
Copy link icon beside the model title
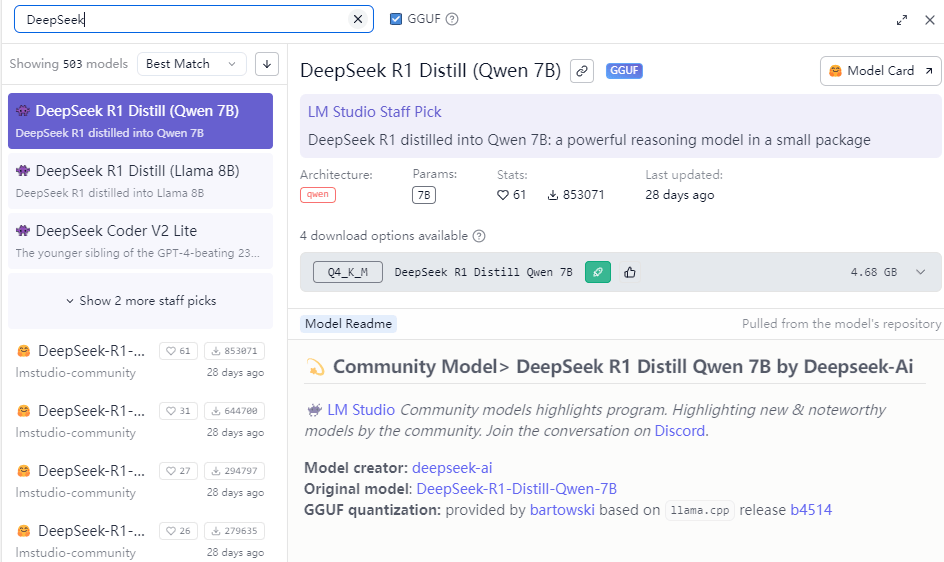[581, 71]
